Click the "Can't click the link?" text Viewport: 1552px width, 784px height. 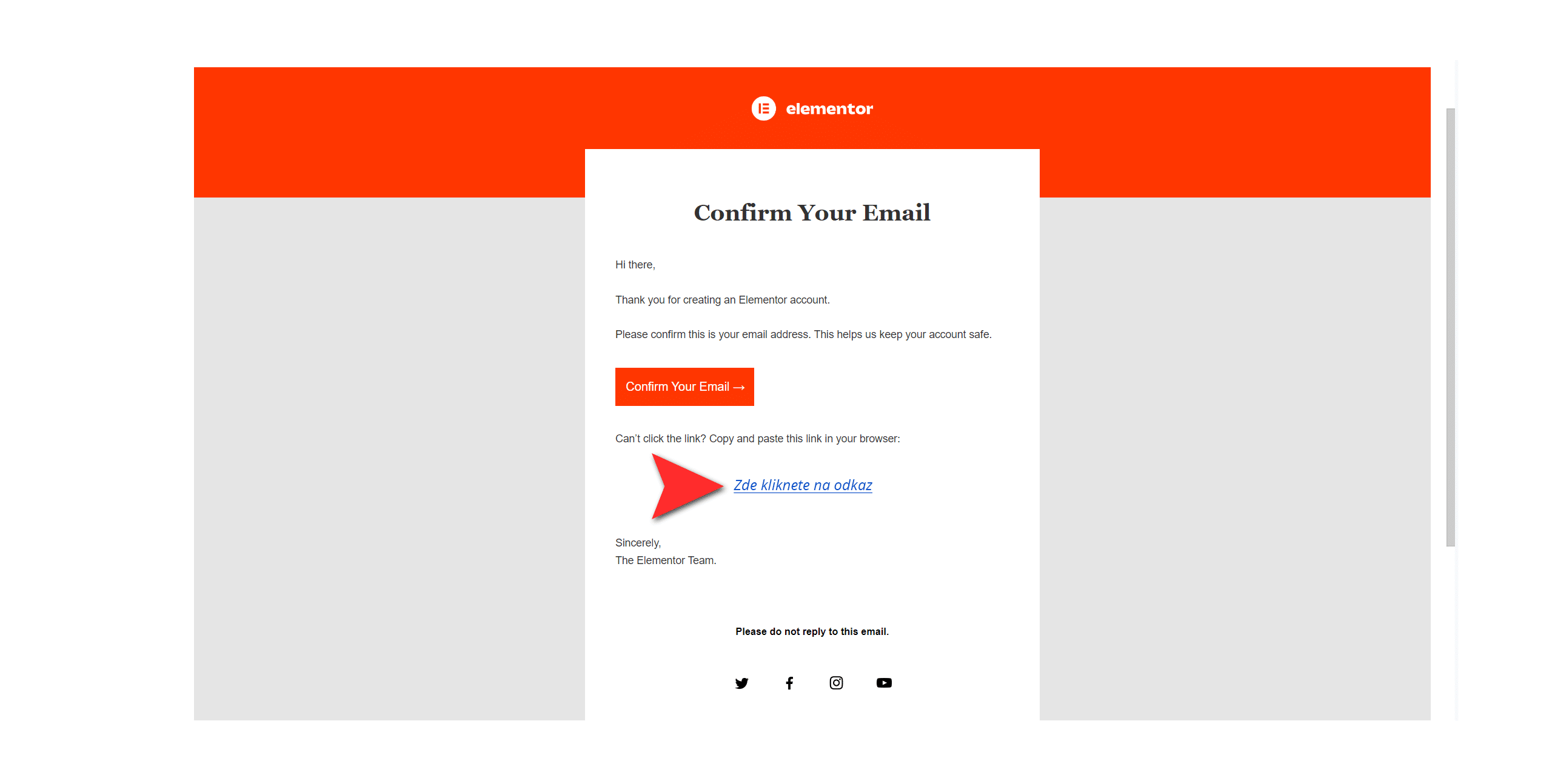[x=757, y=439]
